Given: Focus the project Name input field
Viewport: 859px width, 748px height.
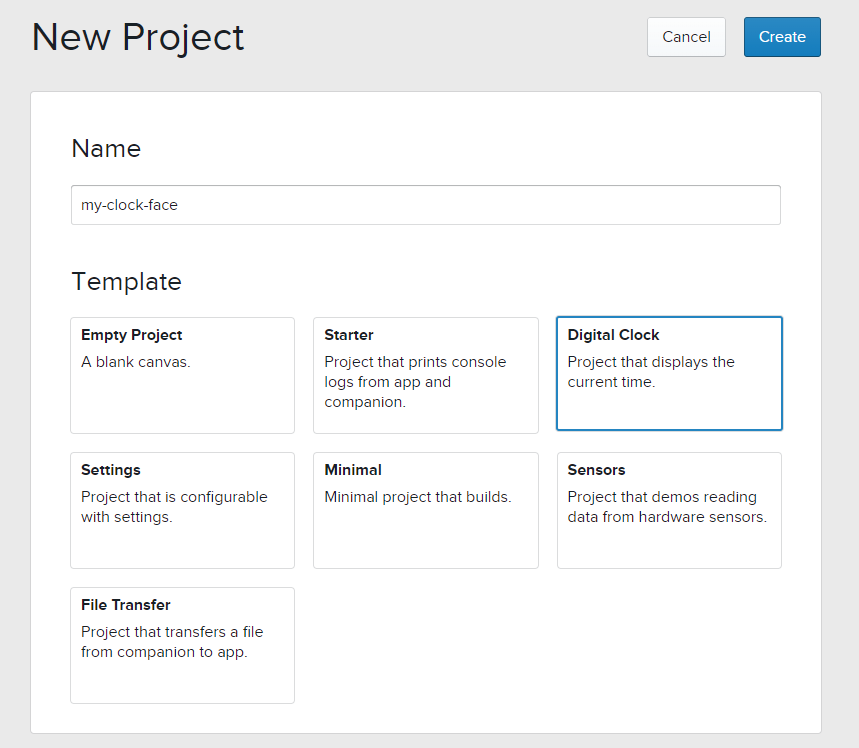Looking at the screenshot, I should (x=425, y=205).
